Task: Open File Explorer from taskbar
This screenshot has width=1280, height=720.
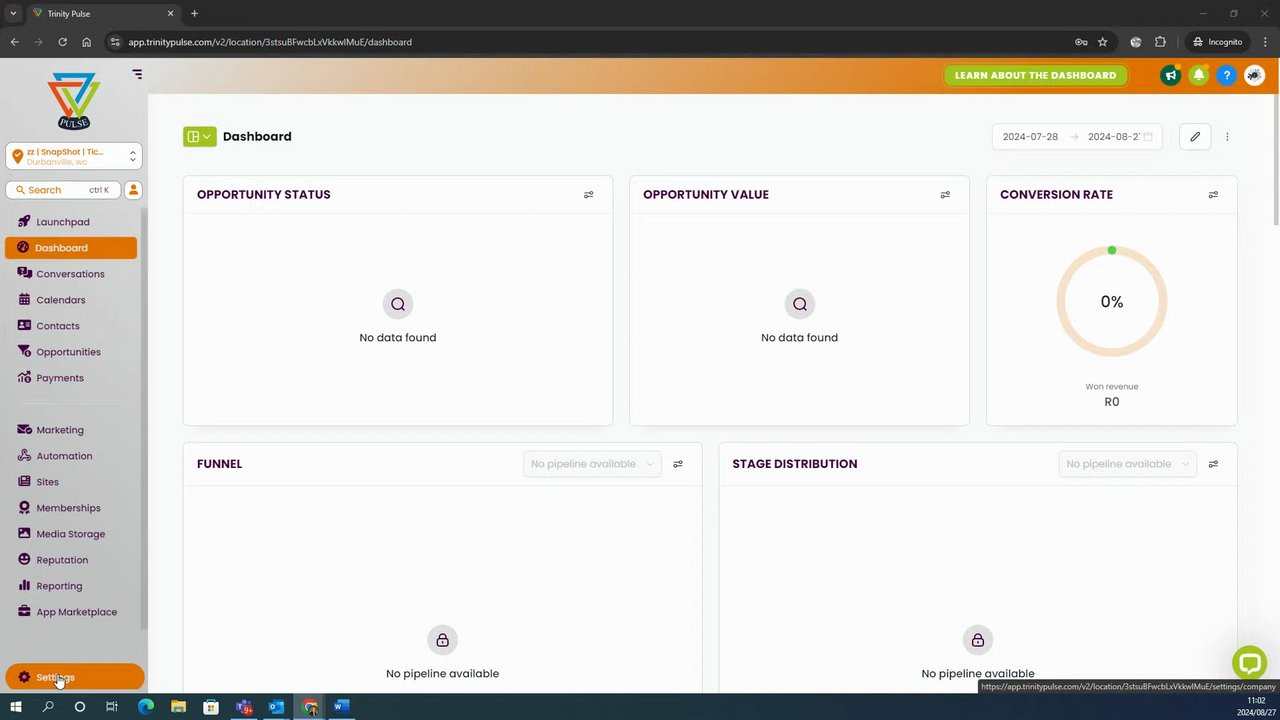Action: click(178, 707)
